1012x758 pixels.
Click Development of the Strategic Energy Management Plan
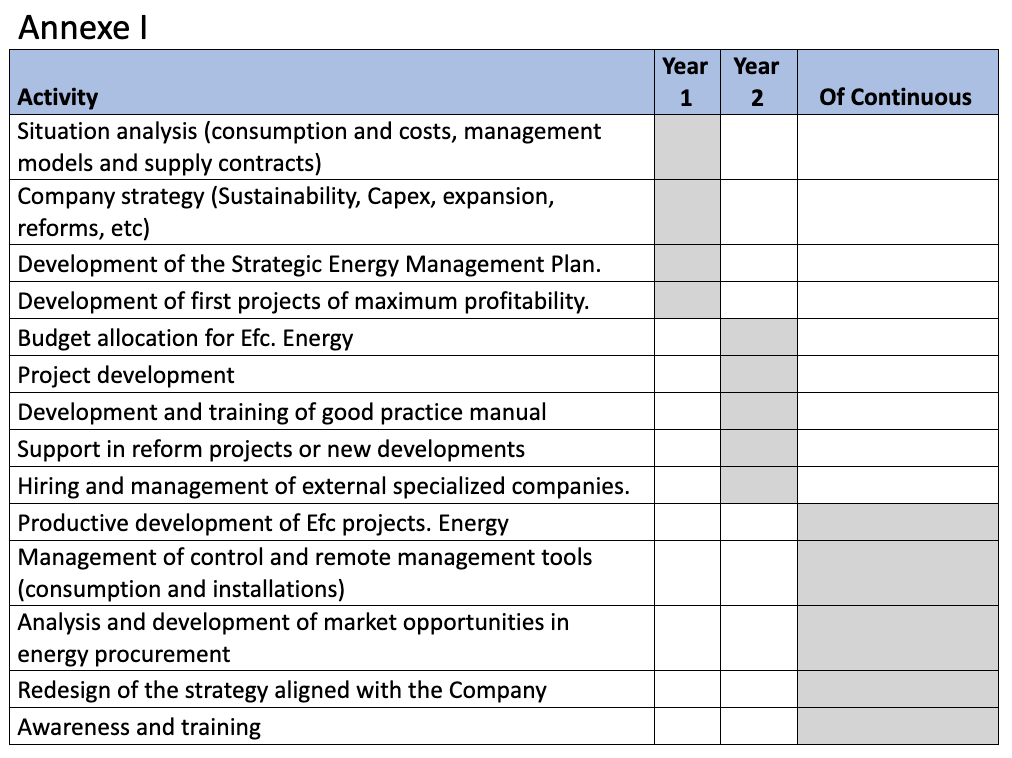309,264
